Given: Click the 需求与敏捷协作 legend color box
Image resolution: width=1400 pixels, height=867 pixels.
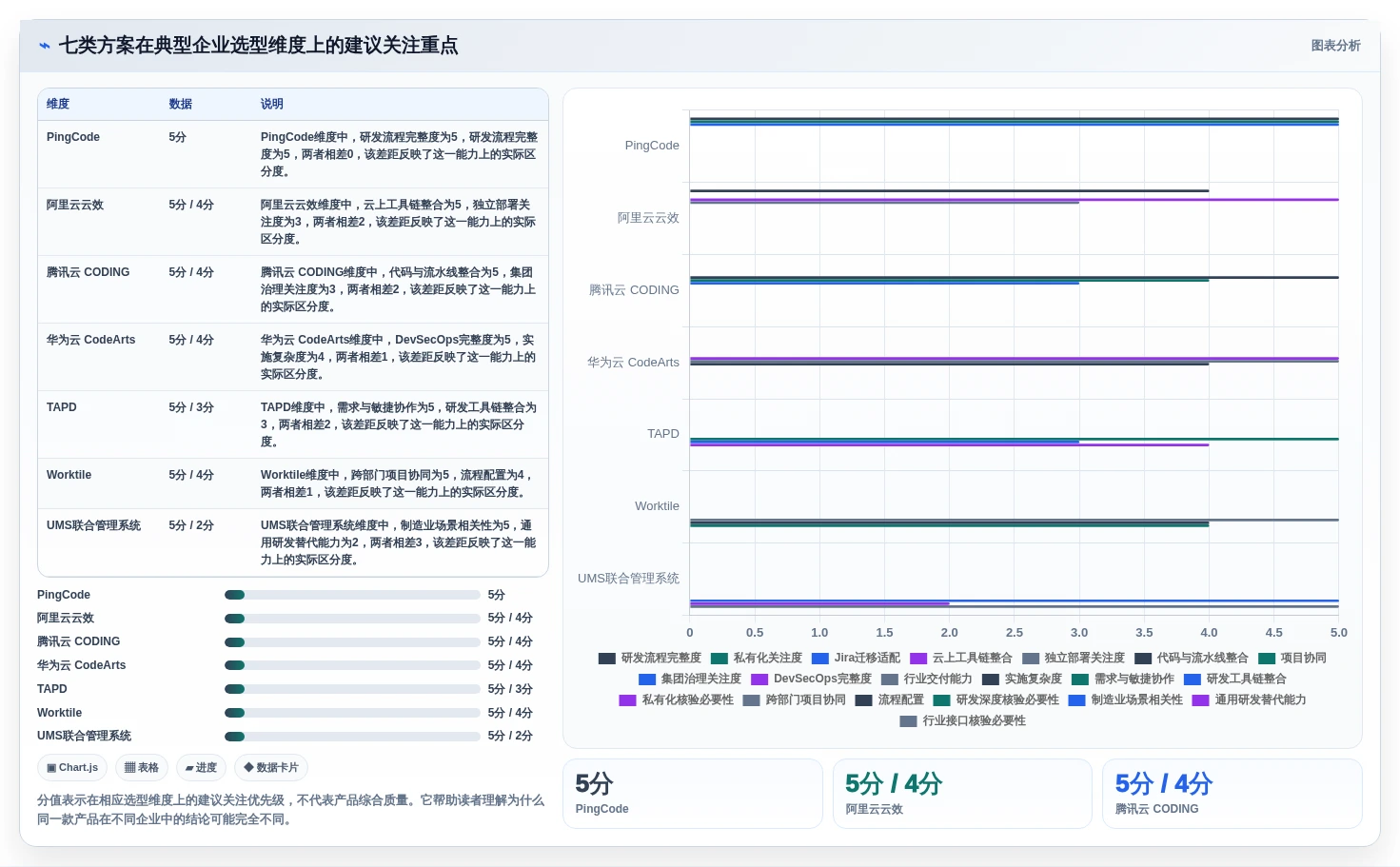Looking at the screenshot, I should 1080,680.
